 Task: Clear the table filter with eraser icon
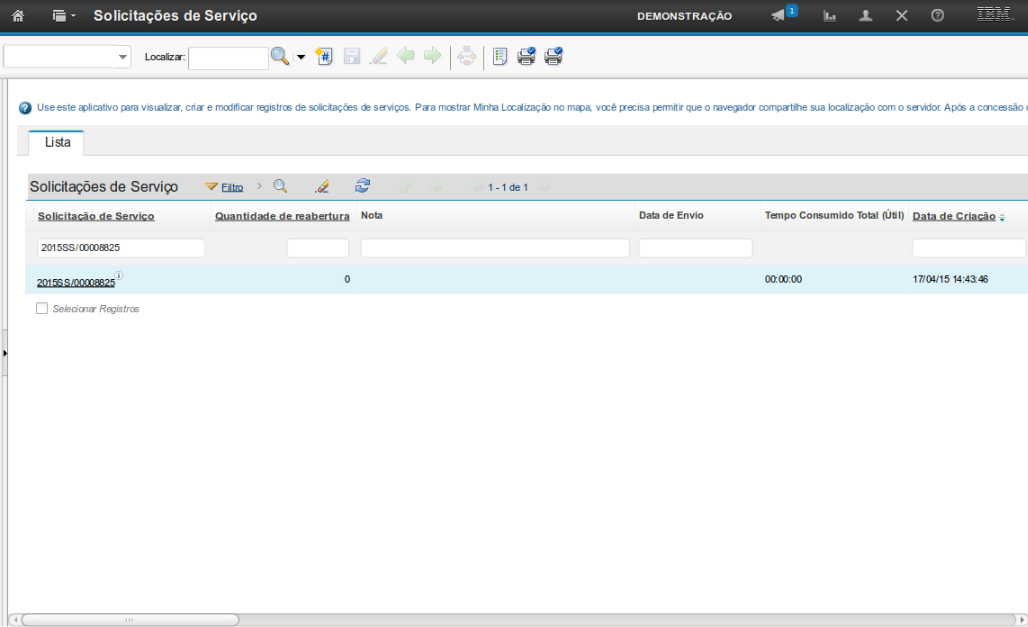point(321,187)
